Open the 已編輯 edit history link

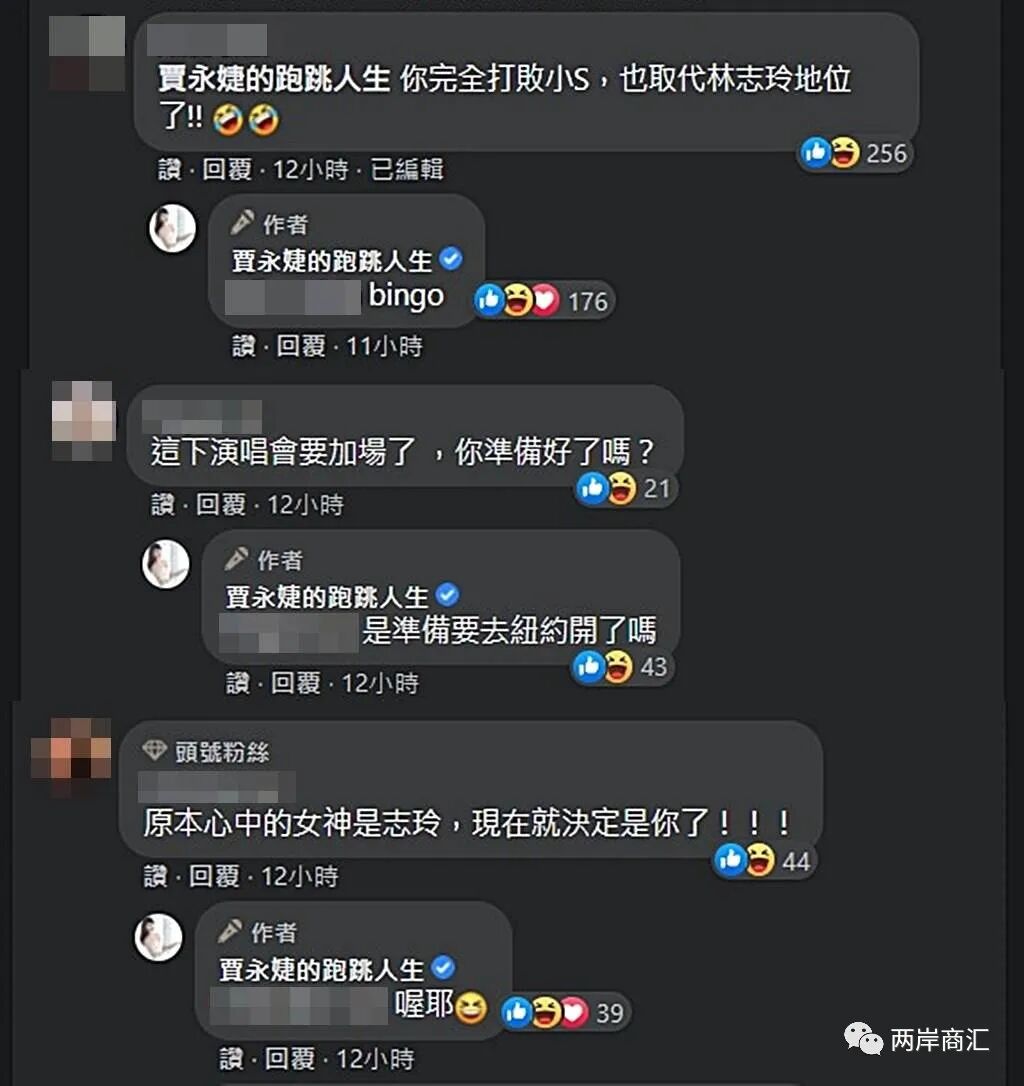[407, 169]
